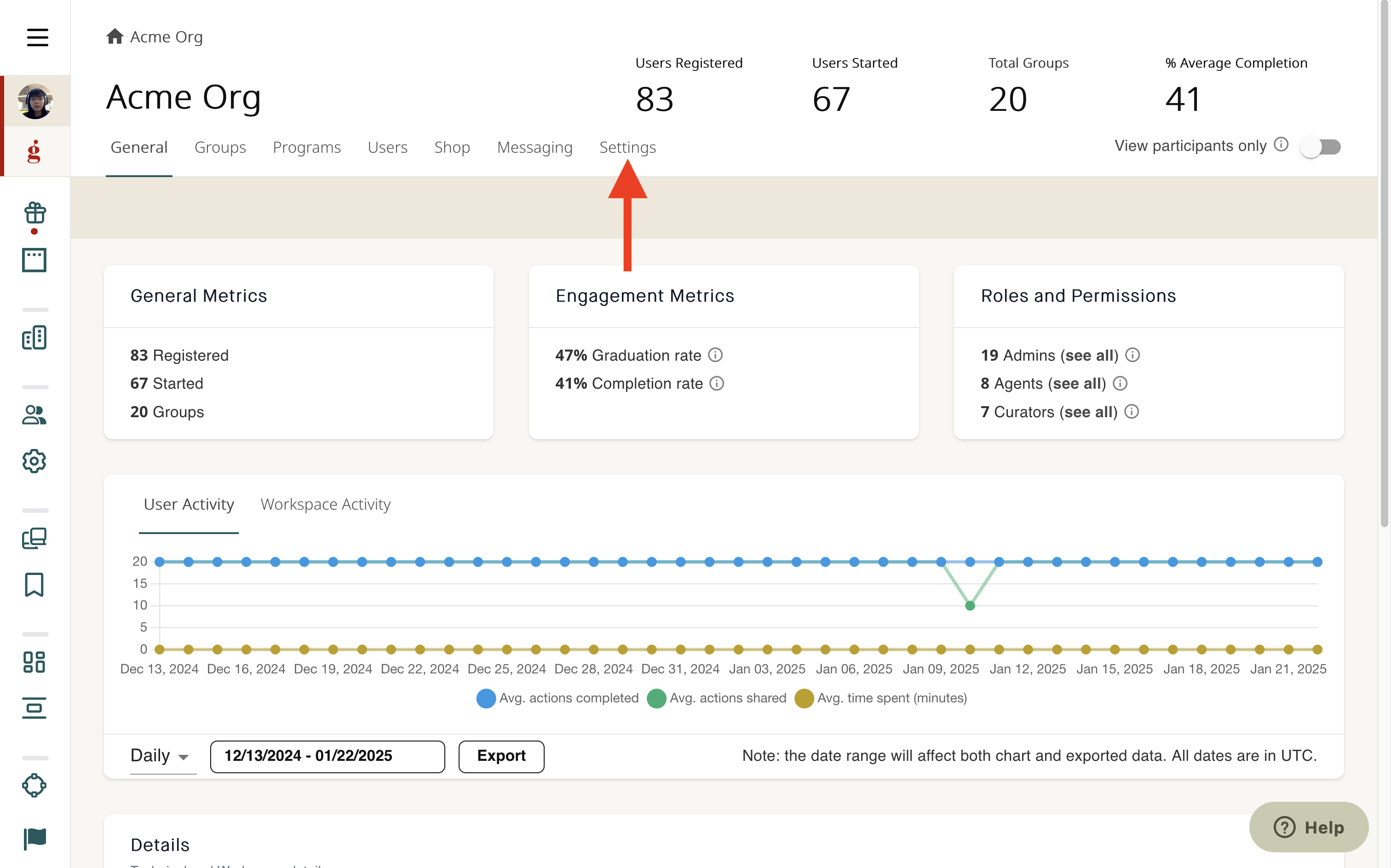This screenshot has height=868, width=1391.
Task: Open the dashboard grid icon in the sidebar
Action: [34, 662]
